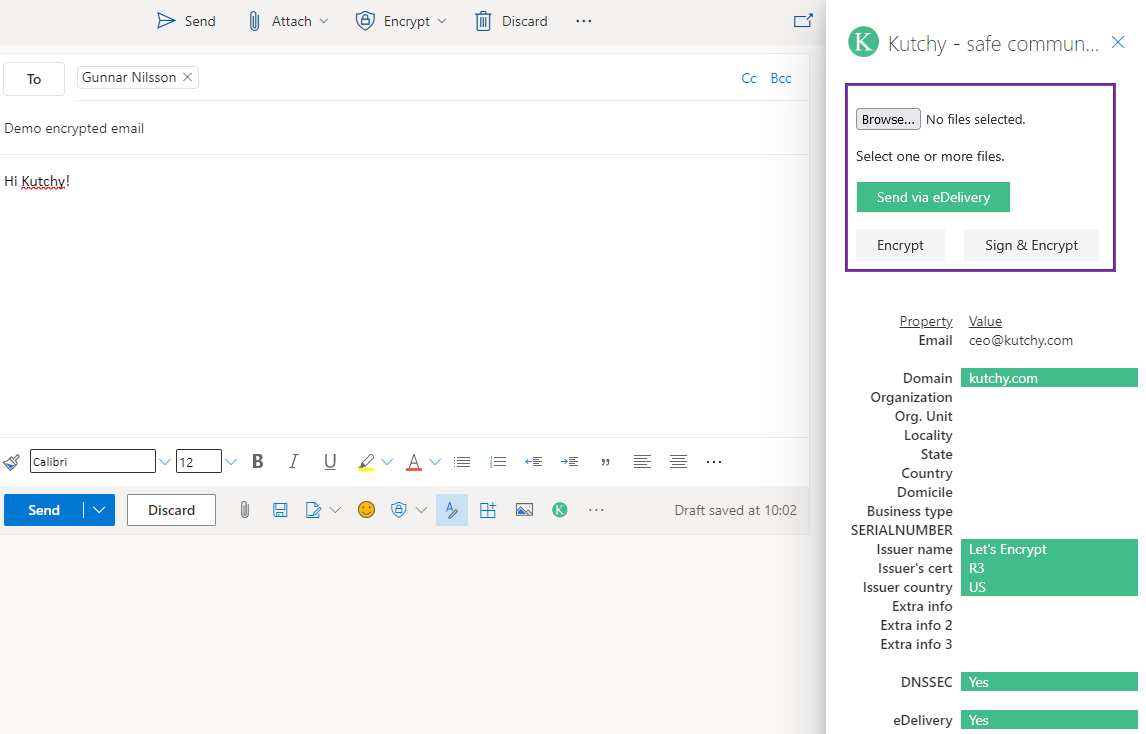
Task: Open the top toolbar more options ellipsis
Action: tap(583, 21)
